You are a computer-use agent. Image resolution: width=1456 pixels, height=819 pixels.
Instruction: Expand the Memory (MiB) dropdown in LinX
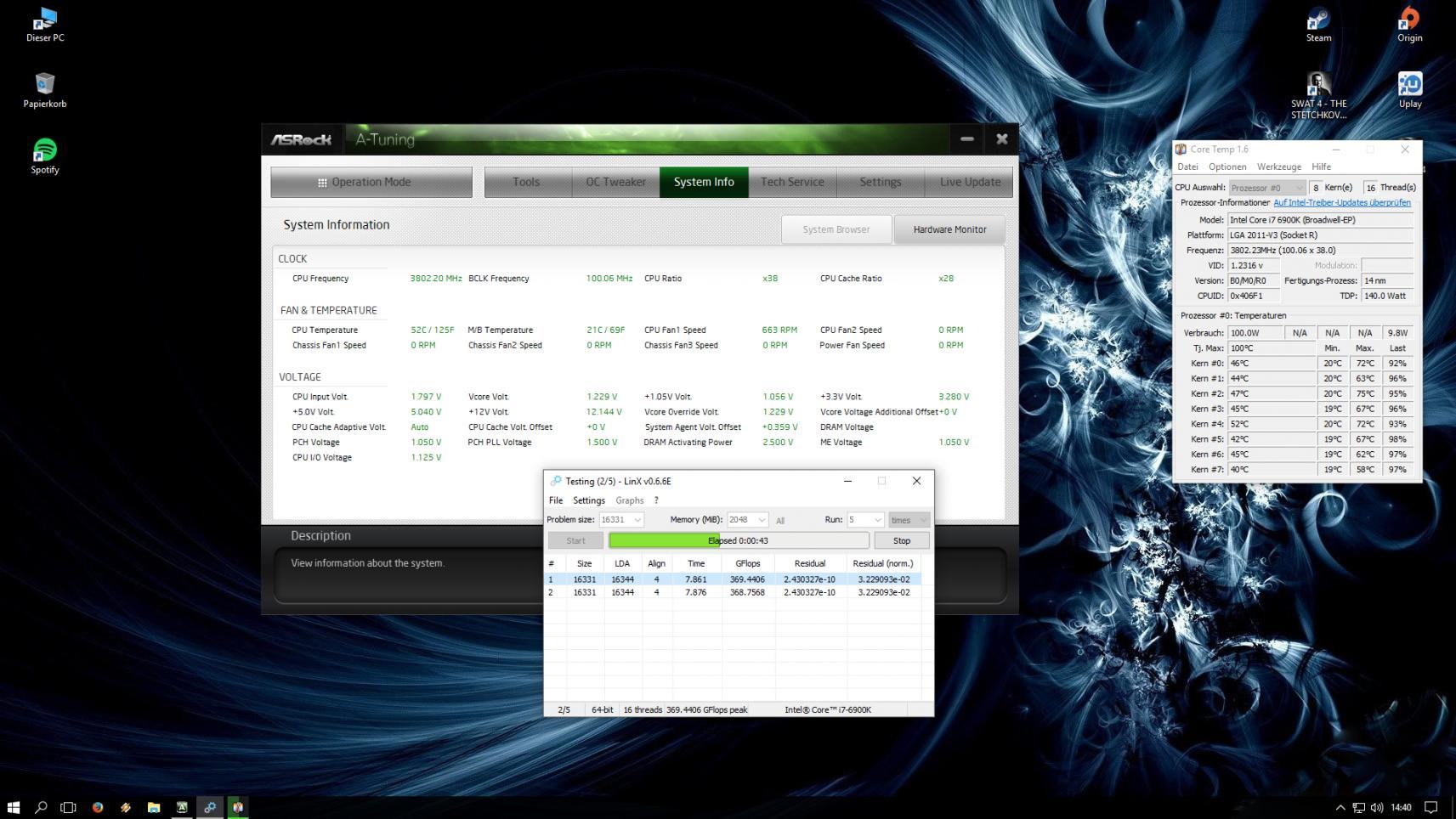coord(762,520)
